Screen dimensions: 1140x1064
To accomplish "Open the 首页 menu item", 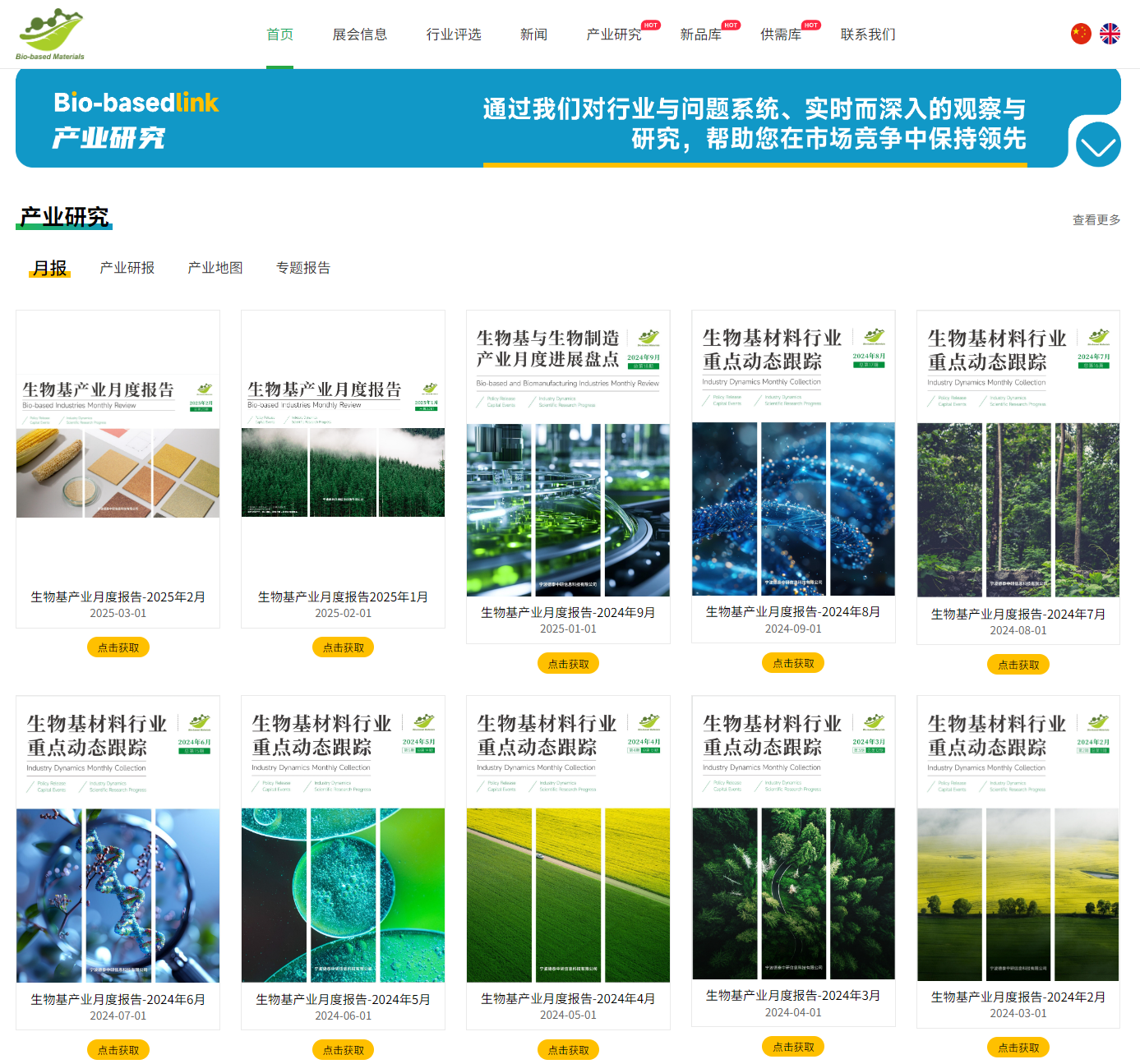I will tap(279, 35).
